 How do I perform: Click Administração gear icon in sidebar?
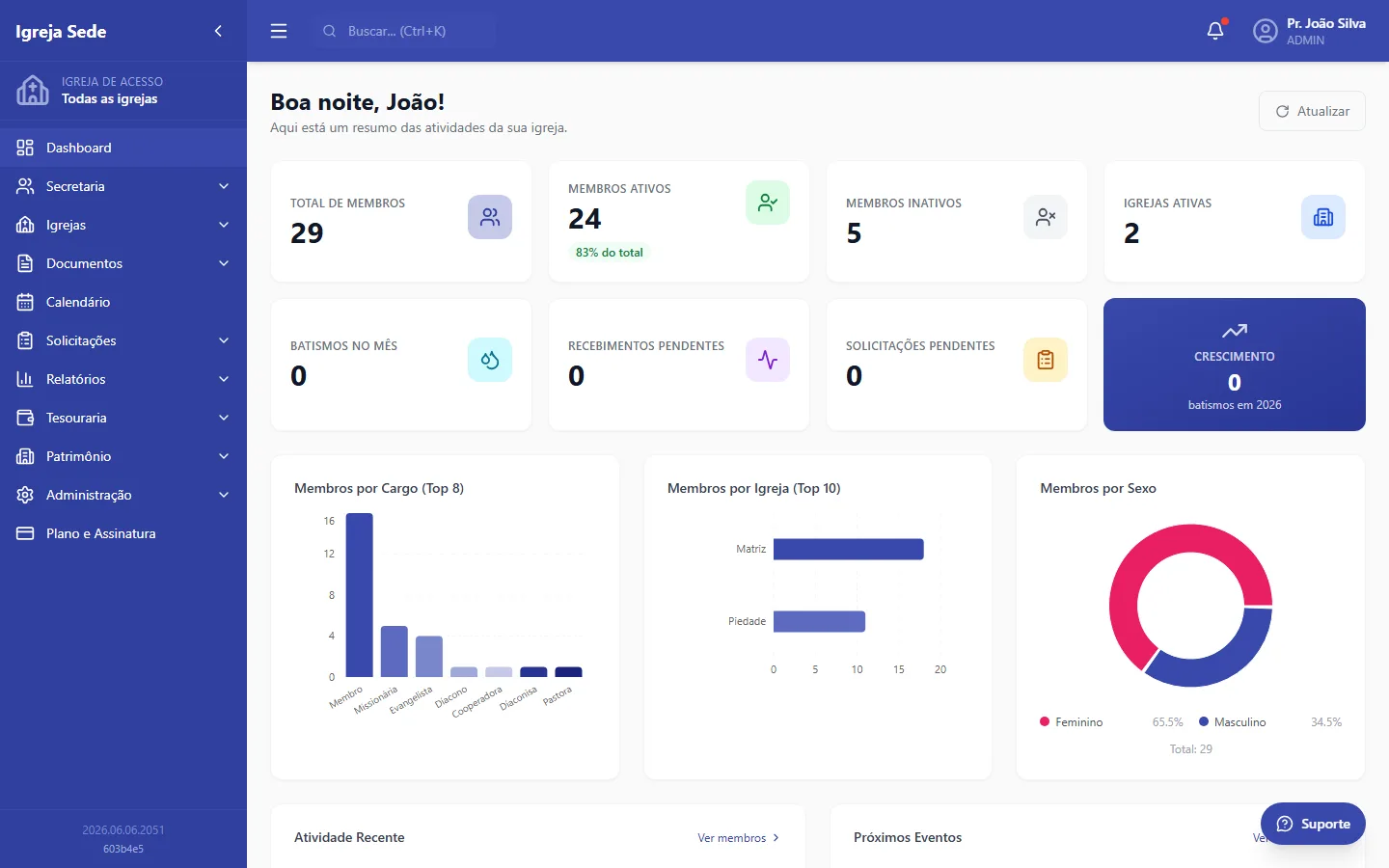point(25,495)
